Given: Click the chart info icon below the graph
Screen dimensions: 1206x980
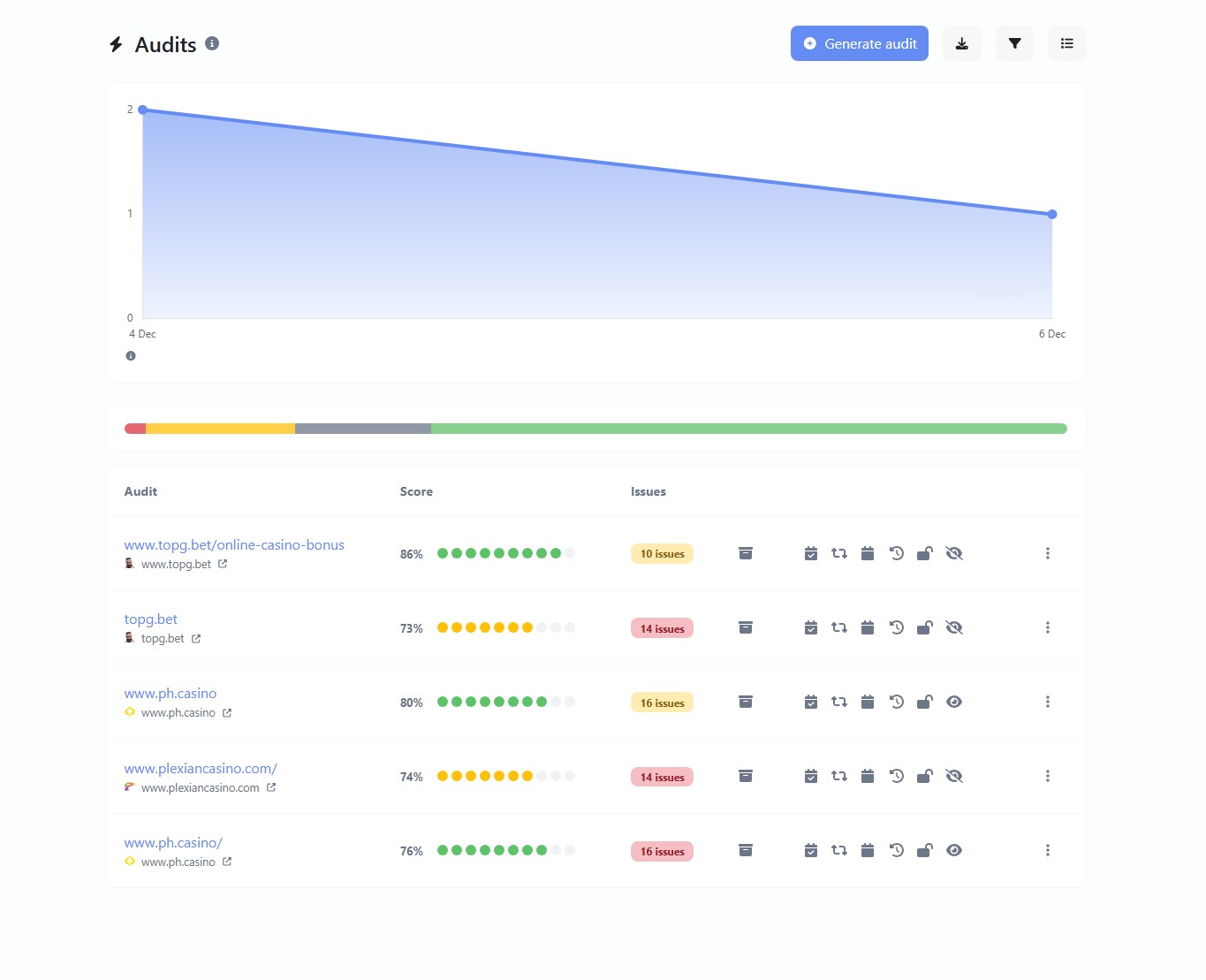Looking at the screenshot, I should [x=131, y=355].
